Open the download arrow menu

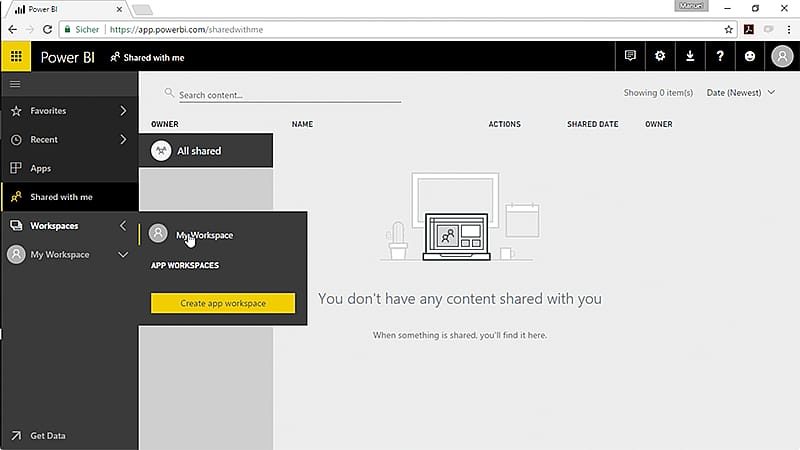click(690, 56)
